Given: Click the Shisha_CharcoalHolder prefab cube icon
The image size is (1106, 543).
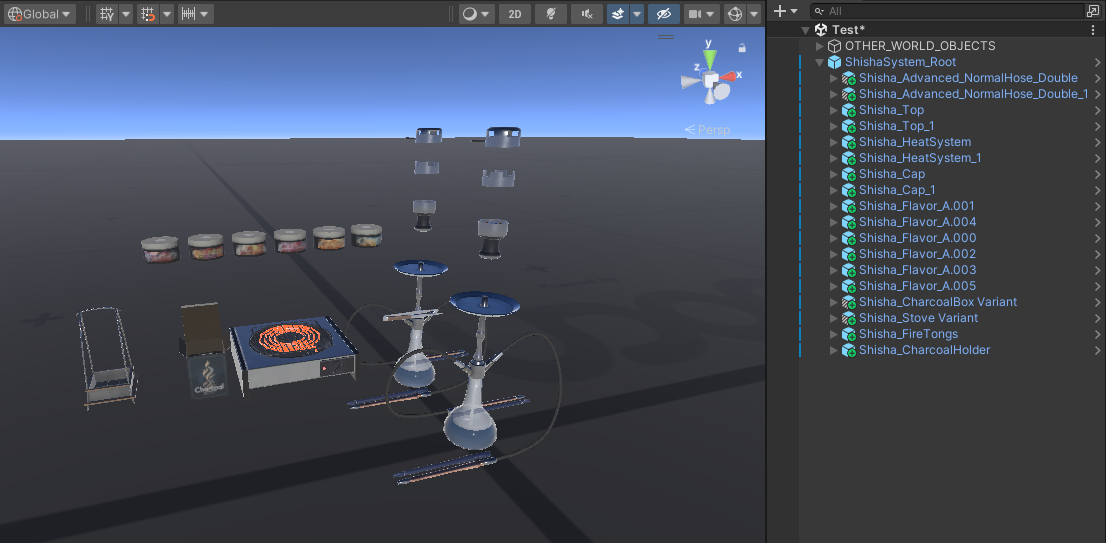Looking at the screenshot, I should tap(849, 350).
